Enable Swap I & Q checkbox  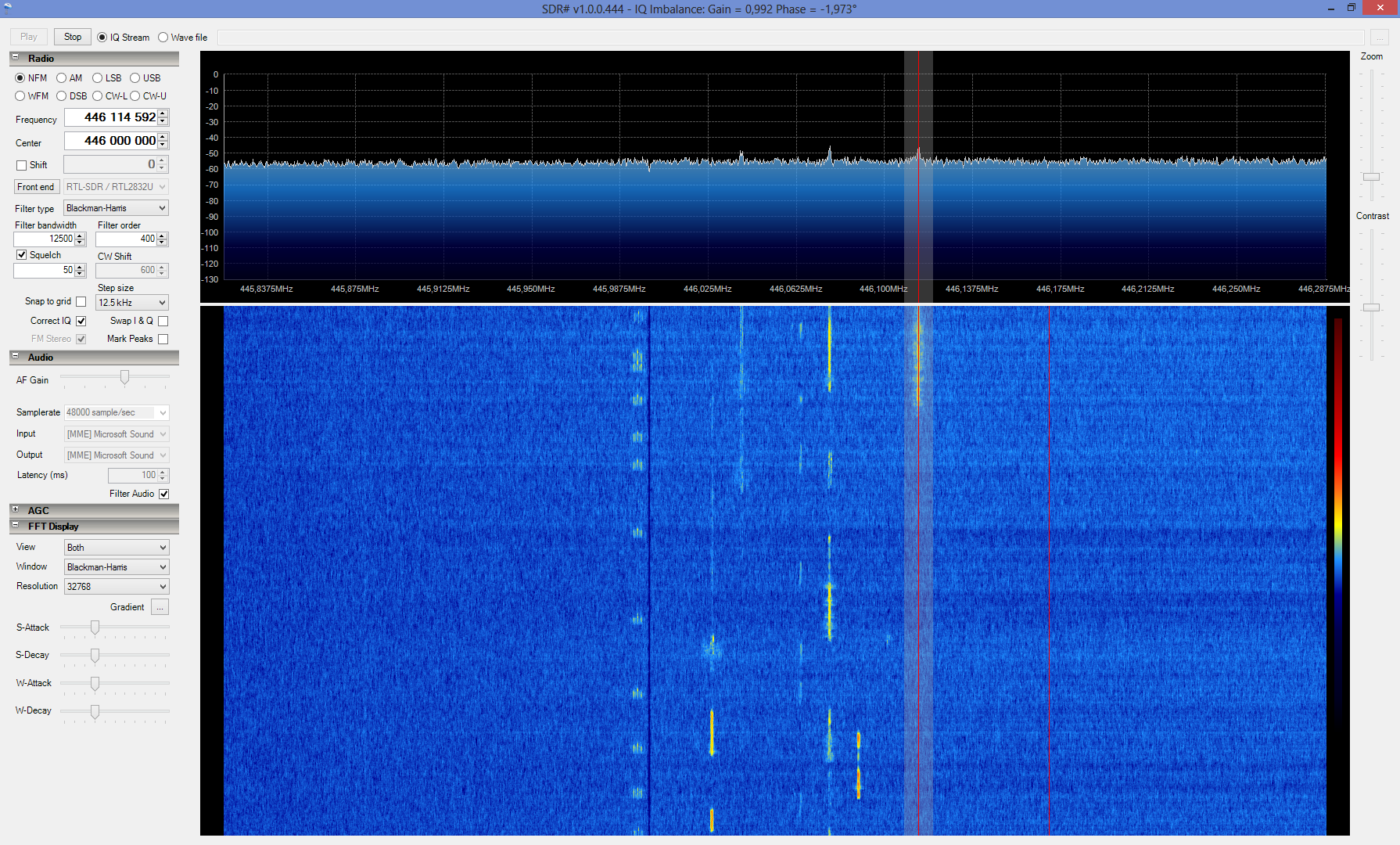tap(163, 321)
